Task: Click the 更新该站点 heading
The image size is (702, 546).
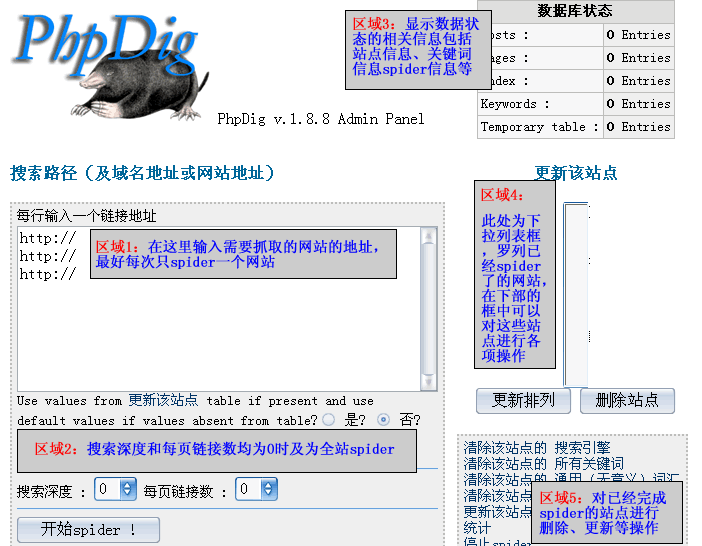Action: click(x=576, y=173)
